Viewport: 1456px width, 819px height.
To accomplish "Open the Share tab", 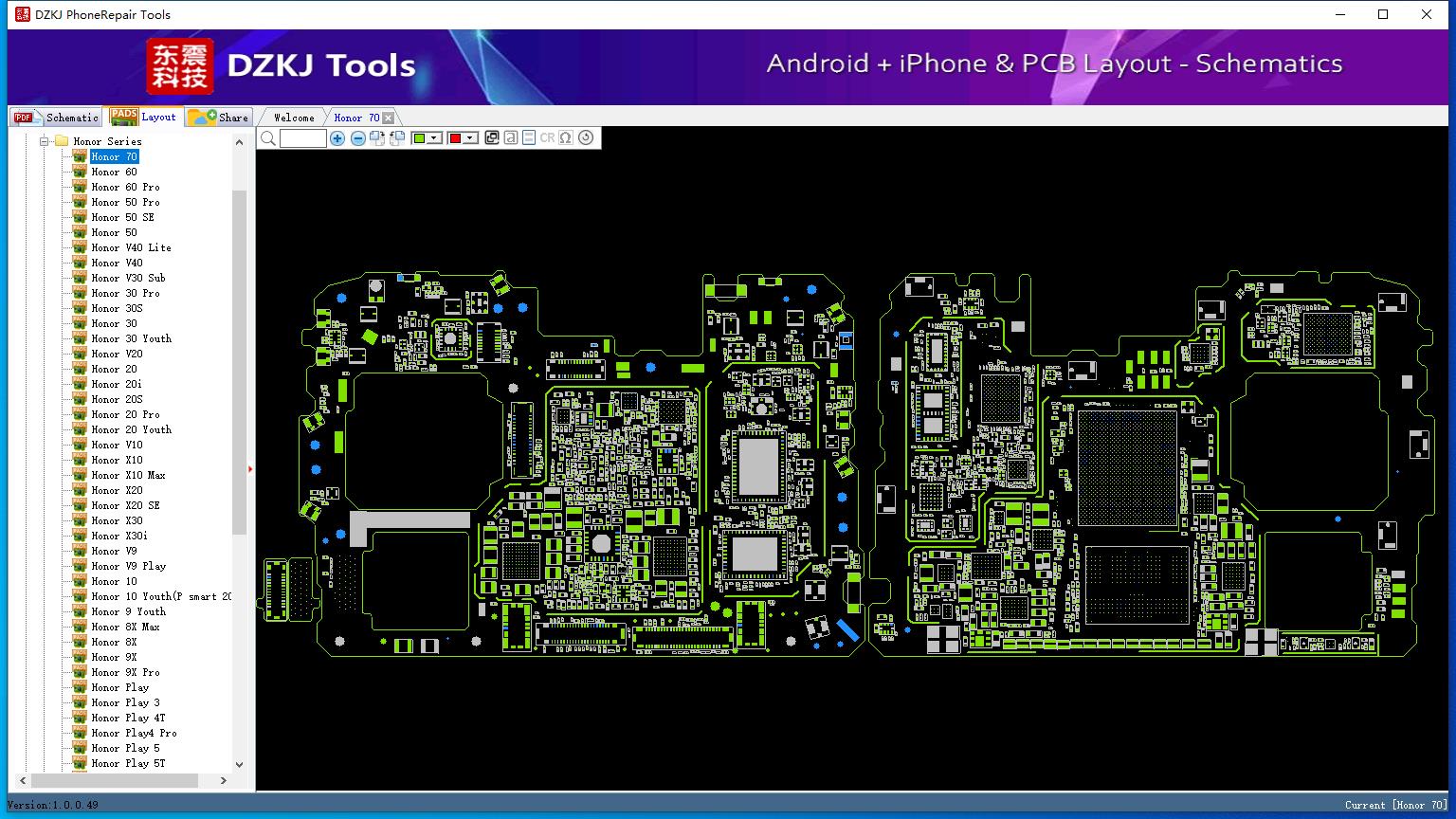I will 218,118.
